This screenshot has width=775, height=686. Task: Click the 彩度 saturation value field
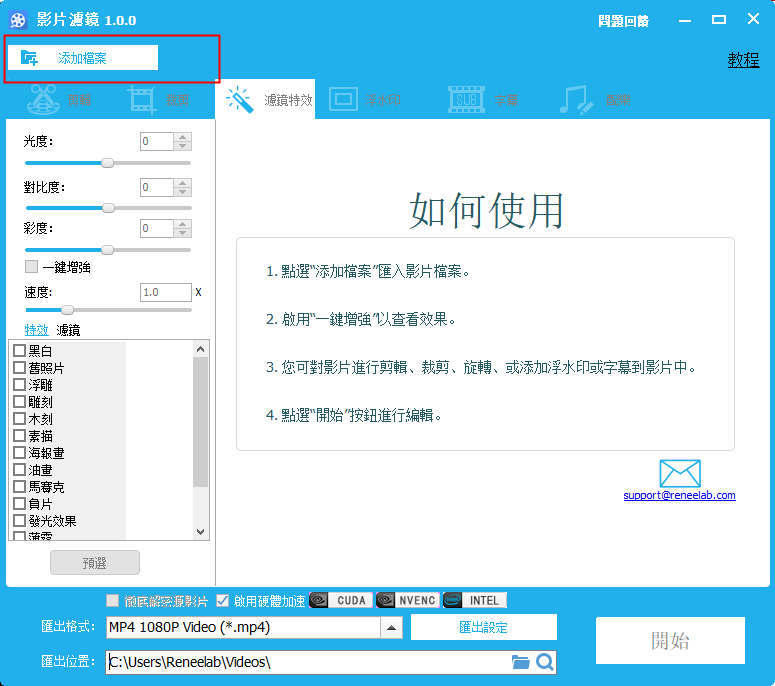[157, 228]
